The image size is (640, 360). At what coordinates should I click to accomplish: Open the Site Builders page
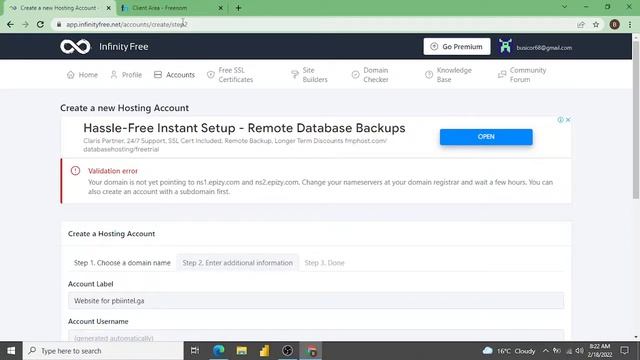pyautogui.click(x=309, y=75)
